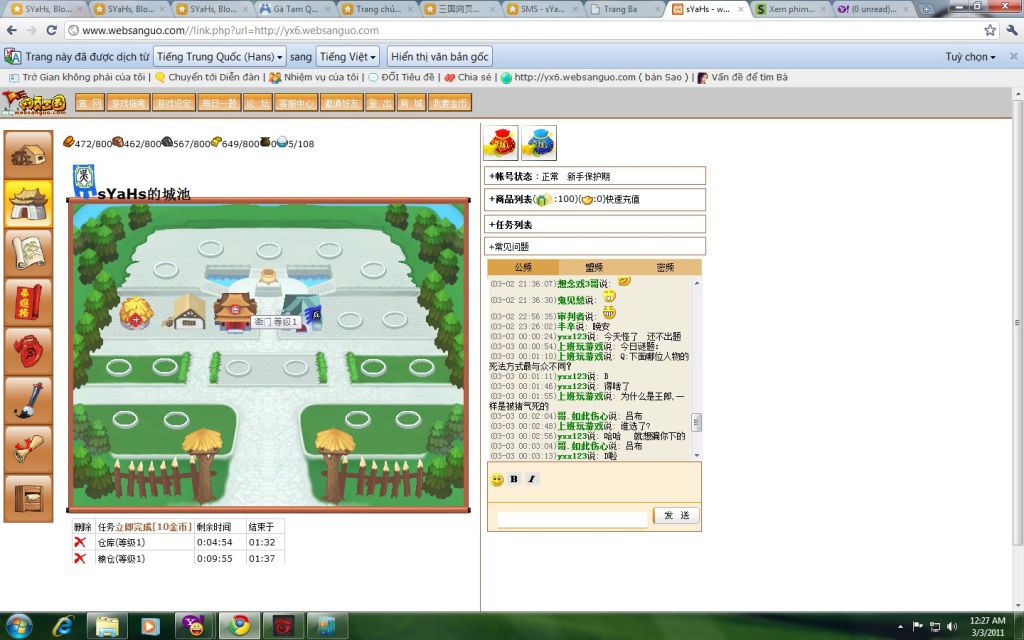
Task: Click the 每日一题 daily question button
Action: [x=219, y=103]
